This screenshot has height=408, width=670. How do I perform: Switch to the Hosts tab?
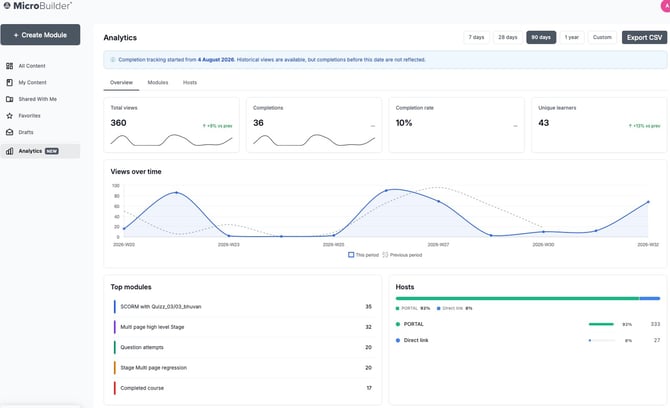click(x=190, y=82)
